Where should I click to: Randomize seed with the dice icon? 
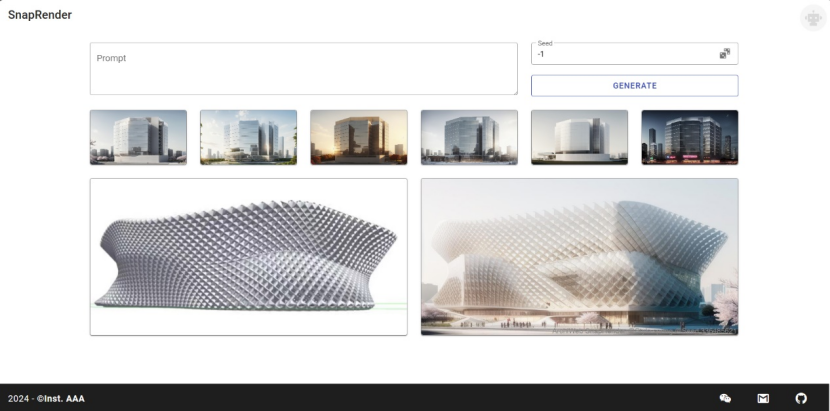724,54
